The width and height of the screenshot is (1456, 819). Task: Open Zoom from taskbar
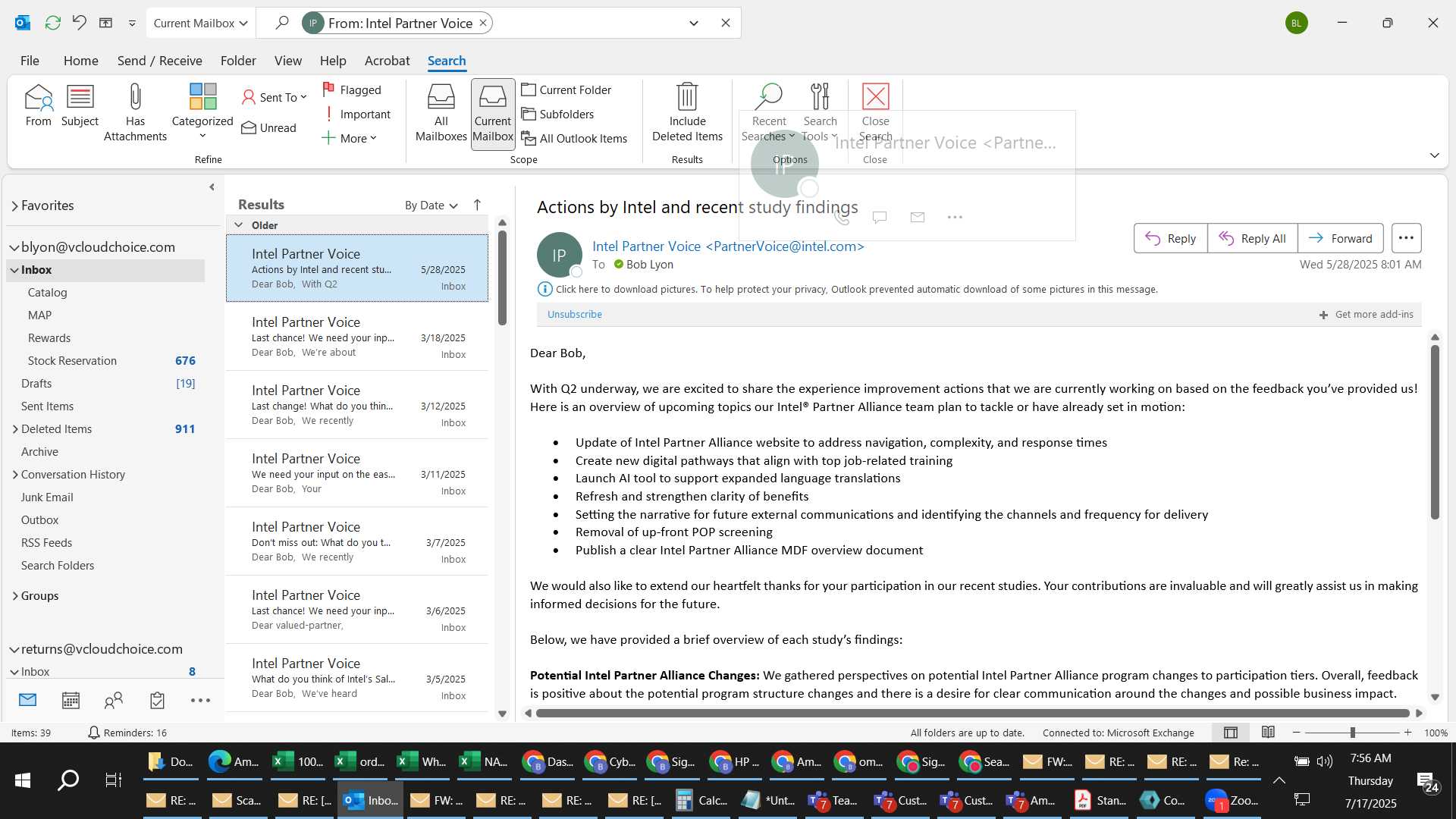click(1232, 800)
